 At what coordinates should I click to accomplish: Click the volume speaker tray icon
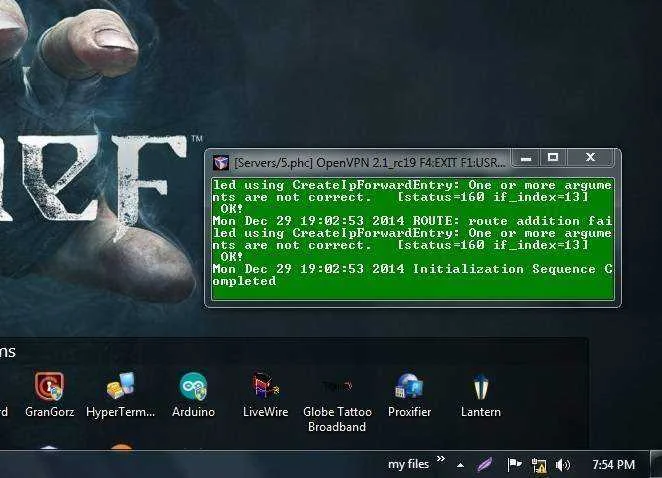[x=563, y=465]
